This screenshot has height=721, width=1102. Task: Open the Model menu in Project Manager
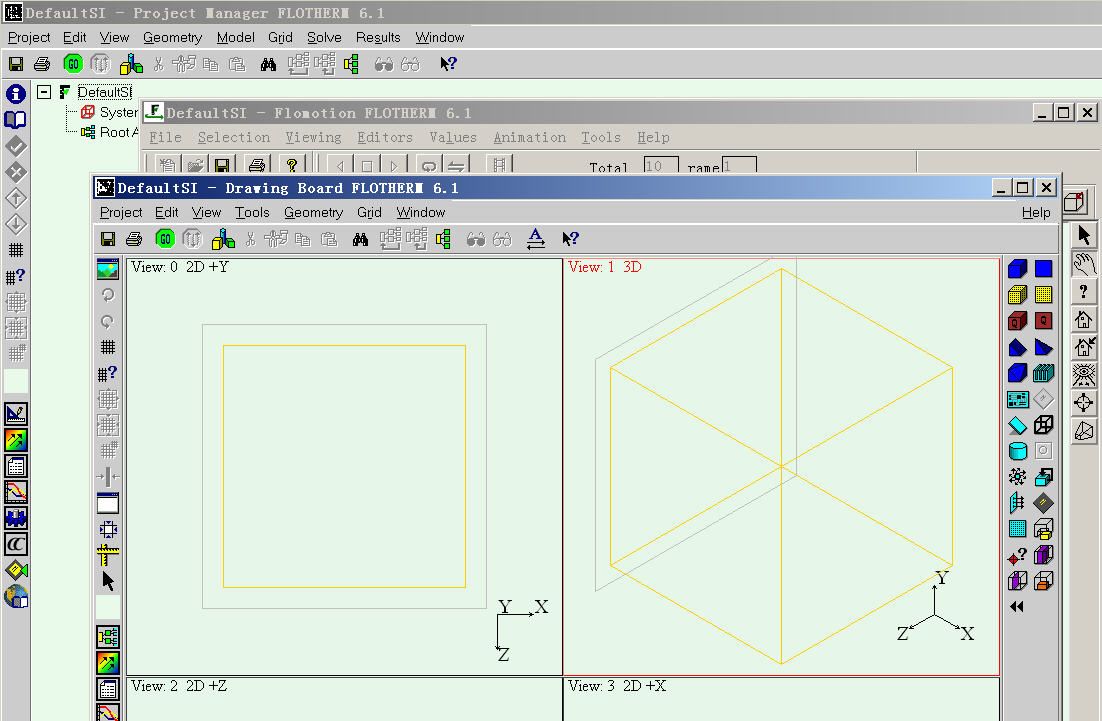point(235,37)
